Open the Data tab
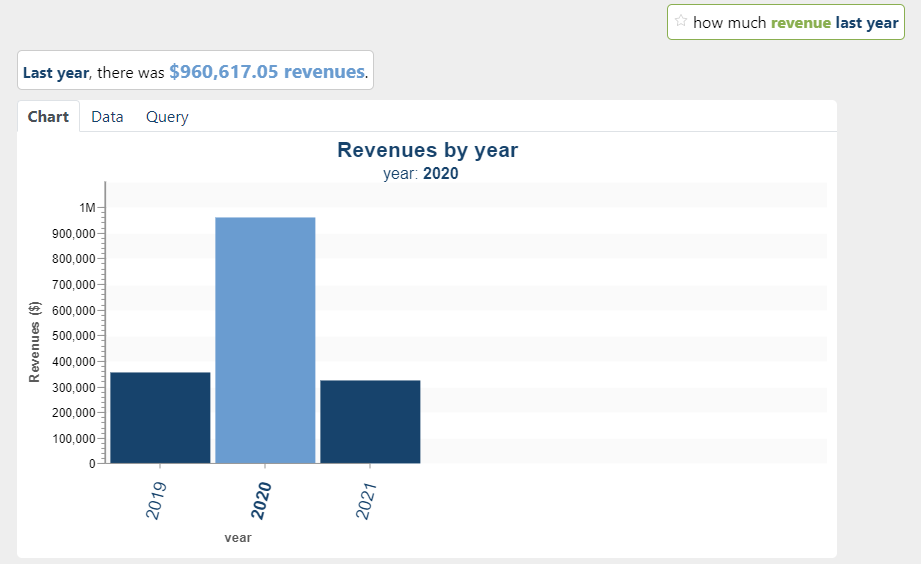 107,117
